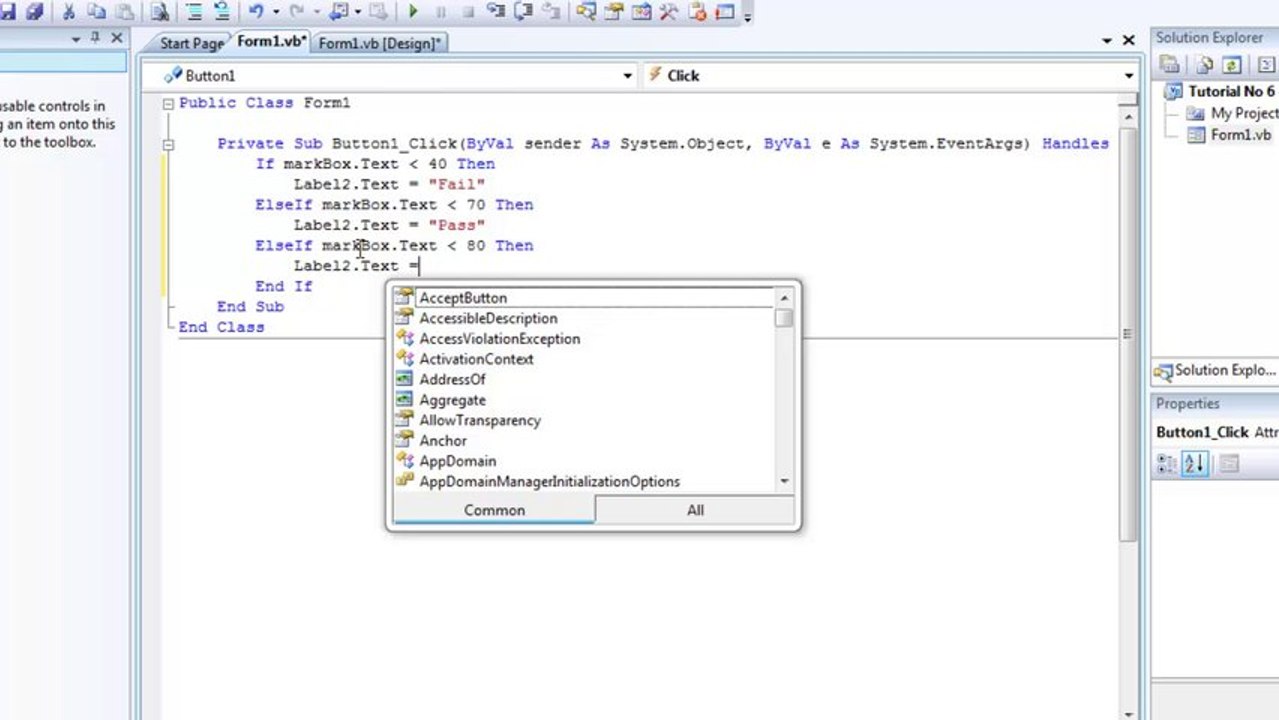This screenshot has height=720, width=1279.
Task: Switch to the Start Page tab
Action: click(x=191, y=43)
